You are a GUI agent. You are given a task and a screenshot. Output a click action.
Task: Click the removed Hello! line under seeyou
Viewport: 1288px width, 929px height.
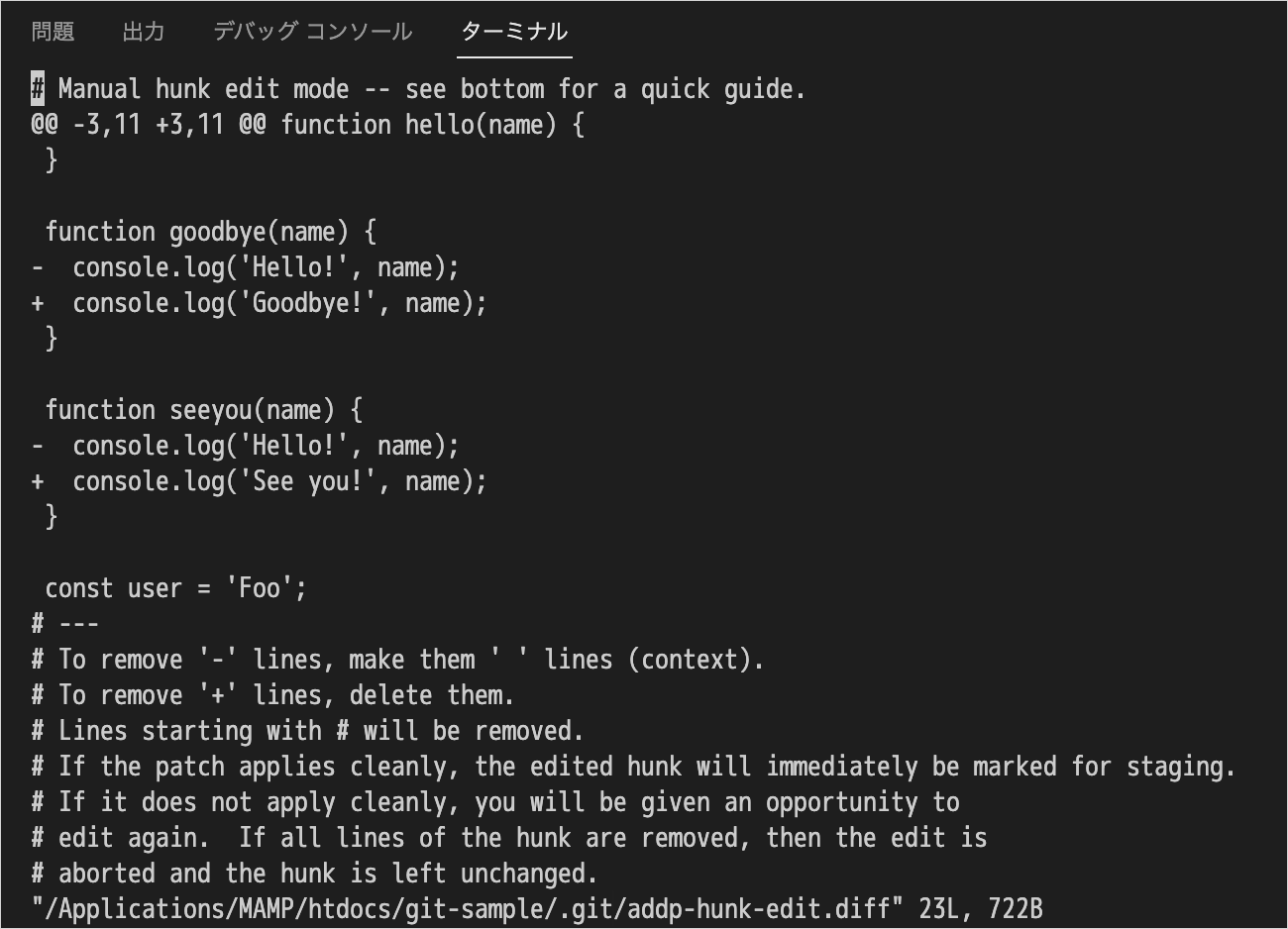coord(245,446)
